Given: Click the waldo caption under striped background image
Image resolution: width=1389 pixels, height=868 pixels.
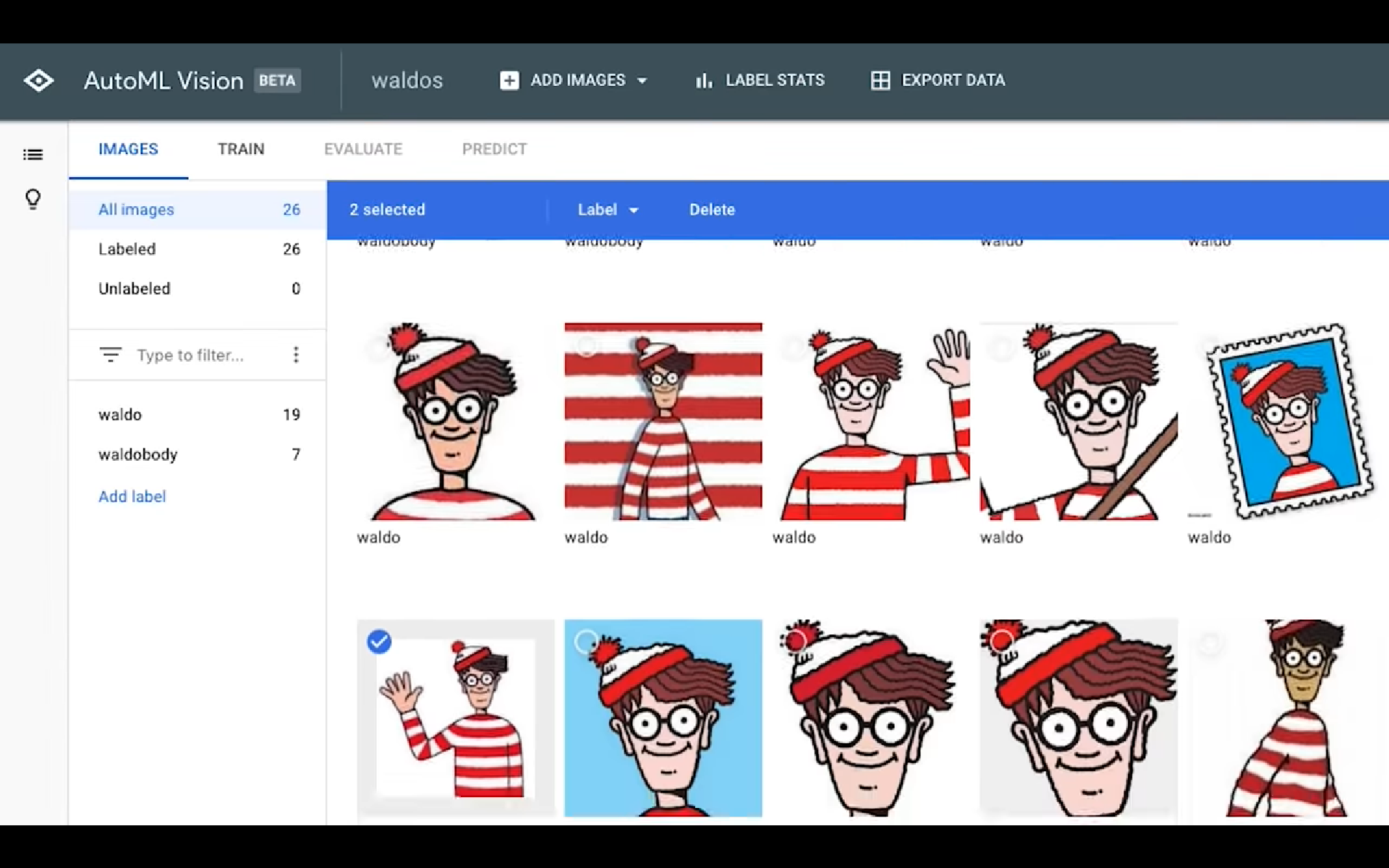Looking at the screenshot, I should (x=586, y=537).
